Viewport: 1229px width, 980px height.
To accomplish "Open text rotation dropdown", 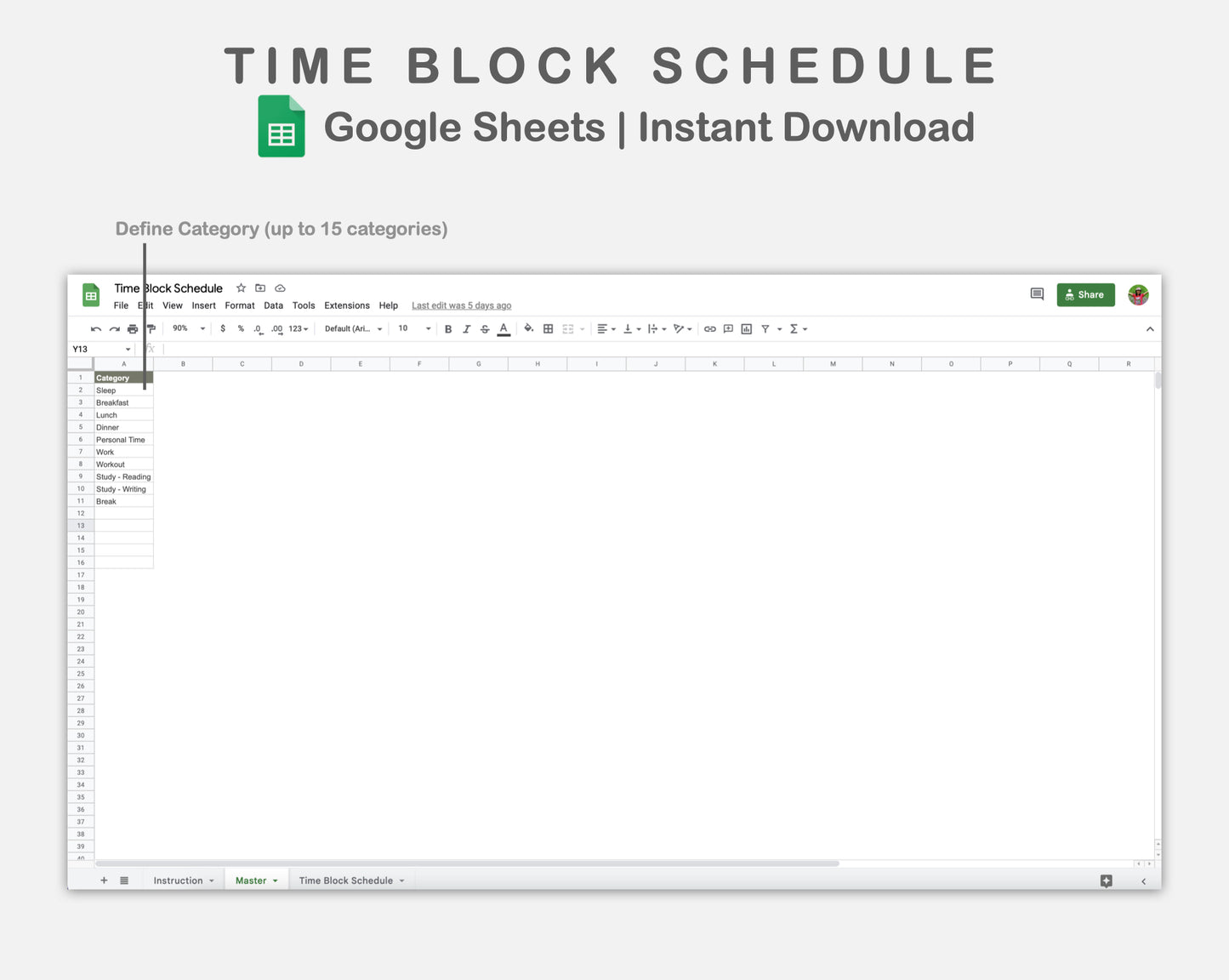I will [682, 329].
